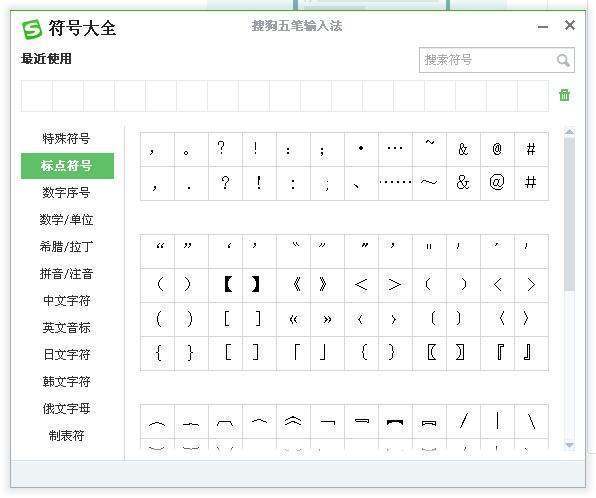Switch to the 希腊/拉丁 category

click(66, 246)
